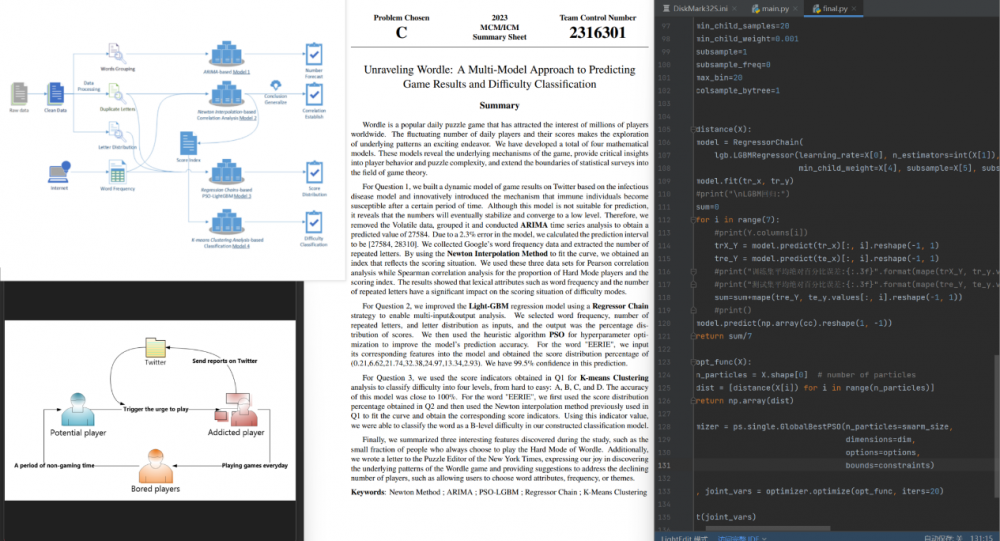
Task: Click the 'model.fit(tr_x, tr_y)' code line
Action: point(745,181)
